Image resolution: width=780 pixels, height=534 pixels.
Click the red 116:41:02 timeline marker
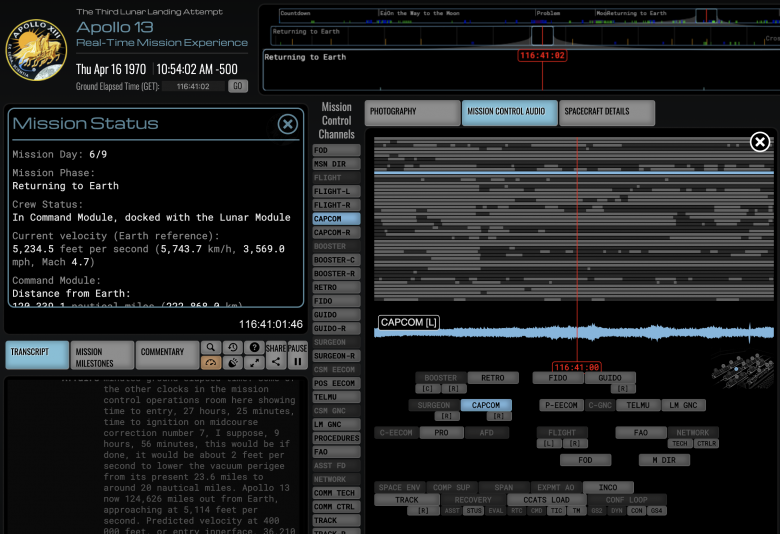tap(542, 55)
